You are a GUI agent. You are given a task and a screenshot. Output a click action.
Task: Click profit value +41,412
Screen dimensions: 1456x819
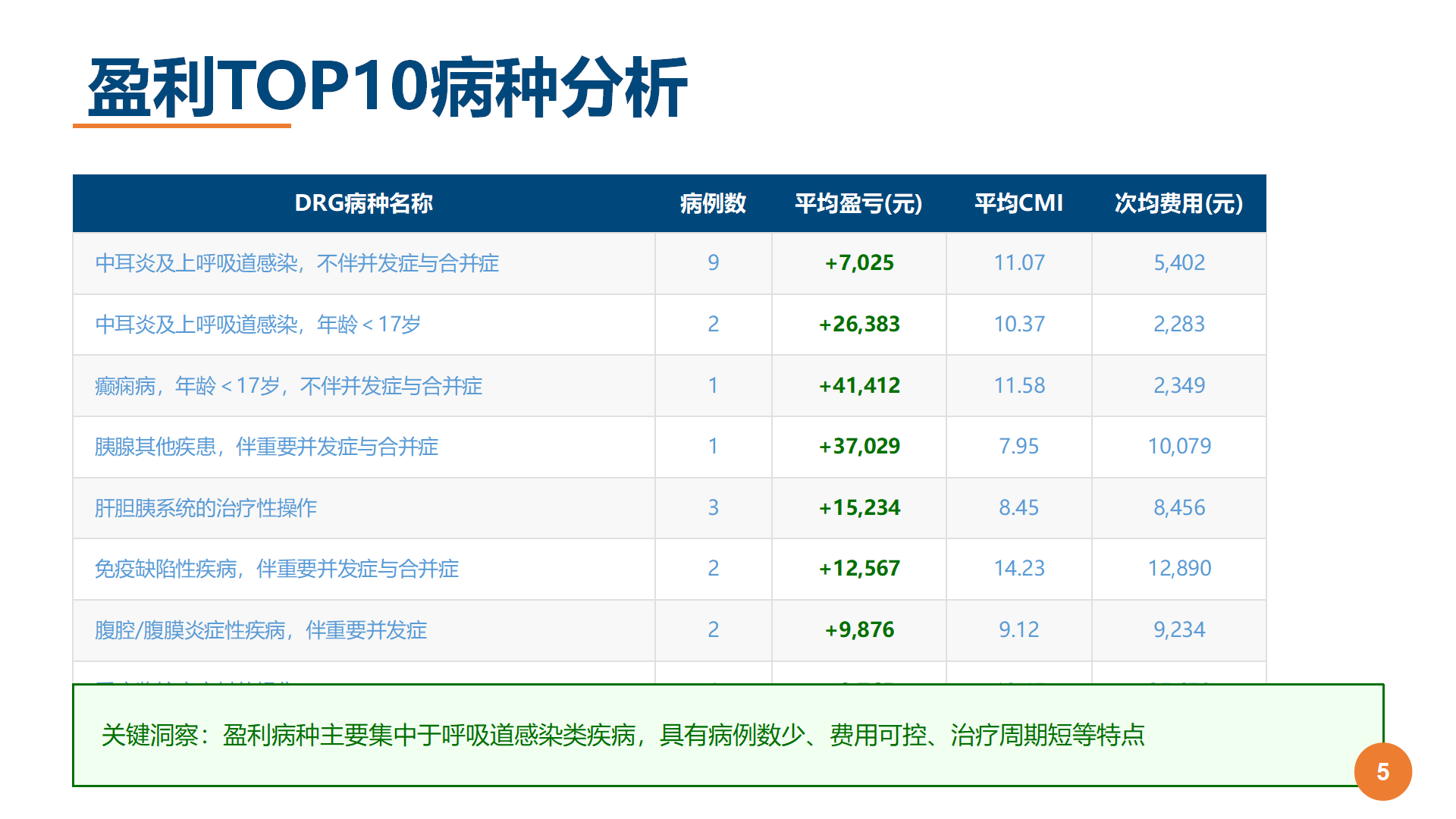[x=859, y=386]
